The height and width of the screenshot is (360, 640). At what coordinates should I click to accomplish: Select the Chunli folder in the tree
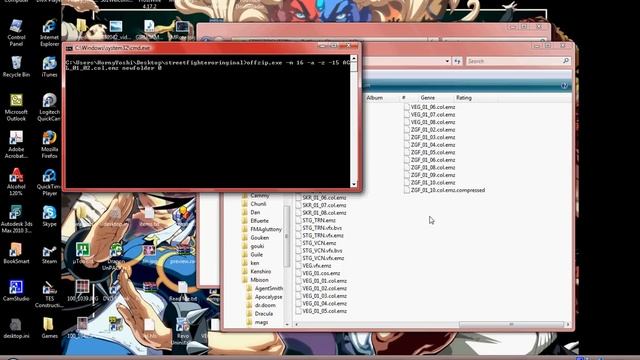click(258, 204)
